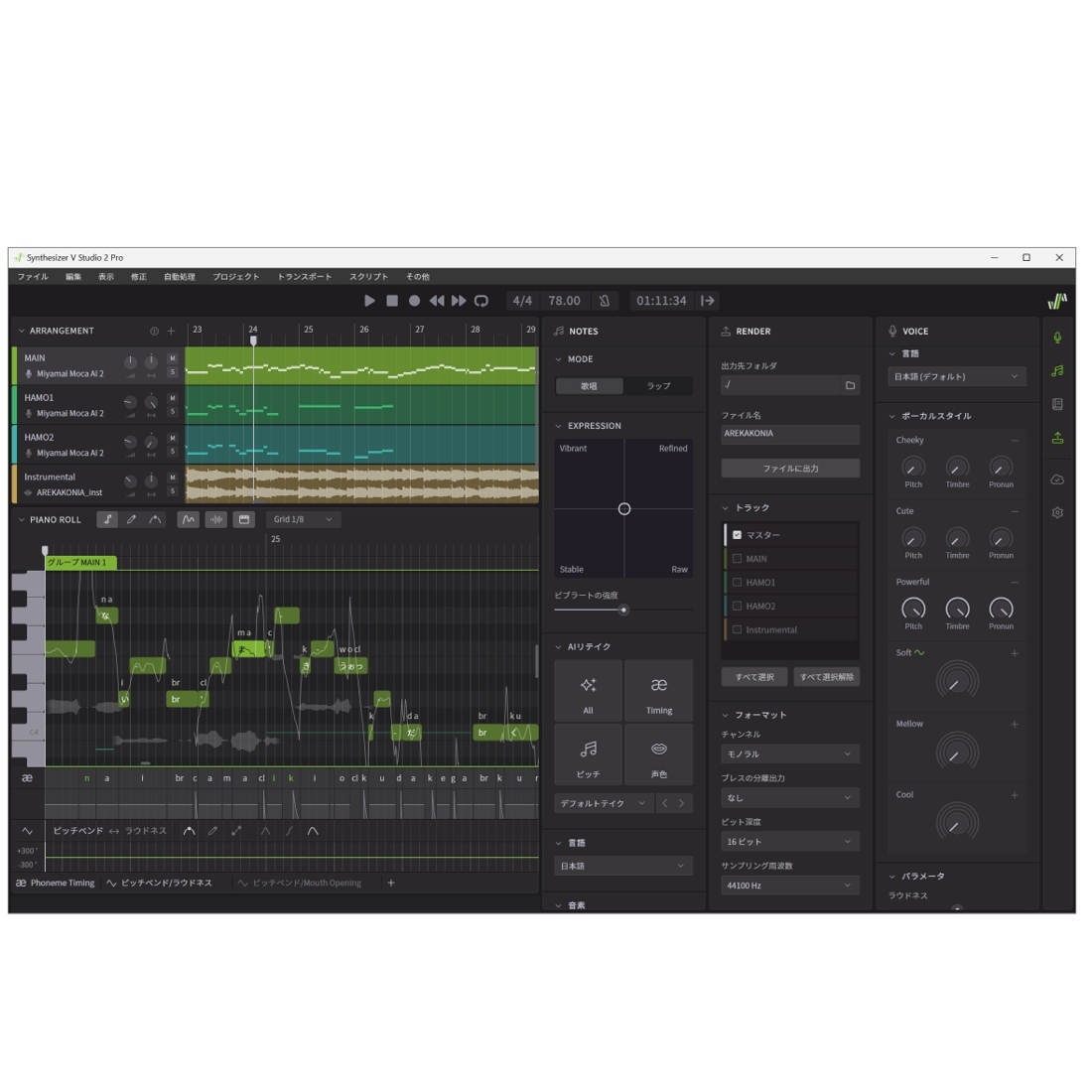Add a new track with plus icon

(x=172, y=331)
